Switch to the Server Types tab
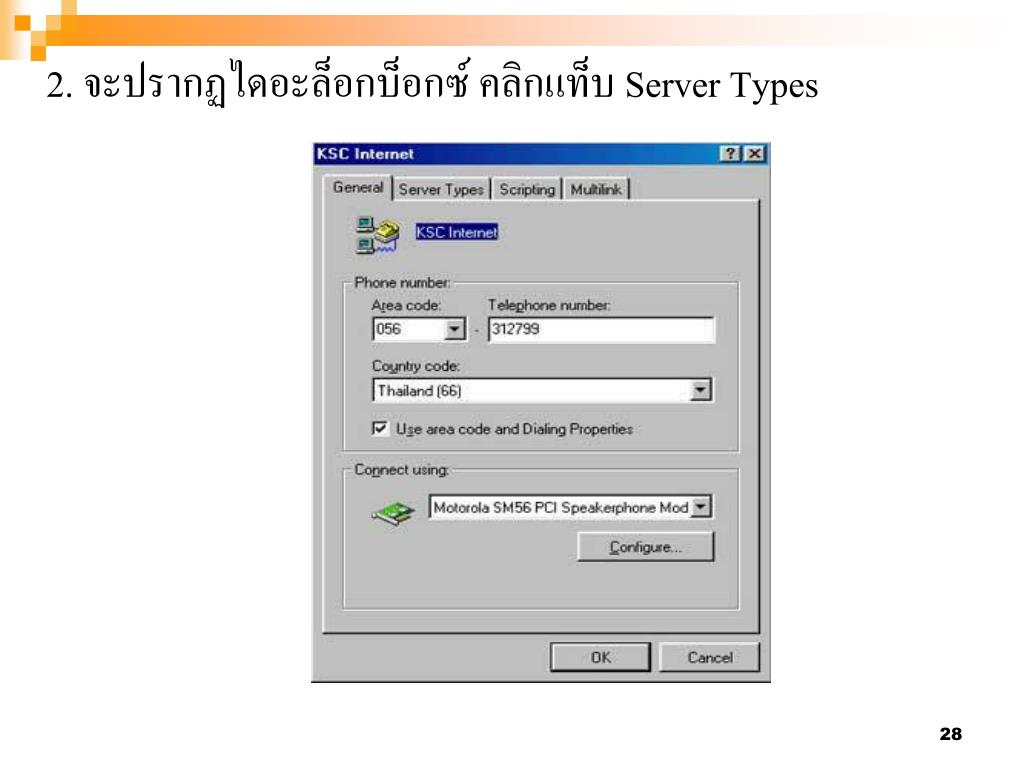Image resolution: width=1024 pixels, height=768 pixels. [x=441, y=189]
